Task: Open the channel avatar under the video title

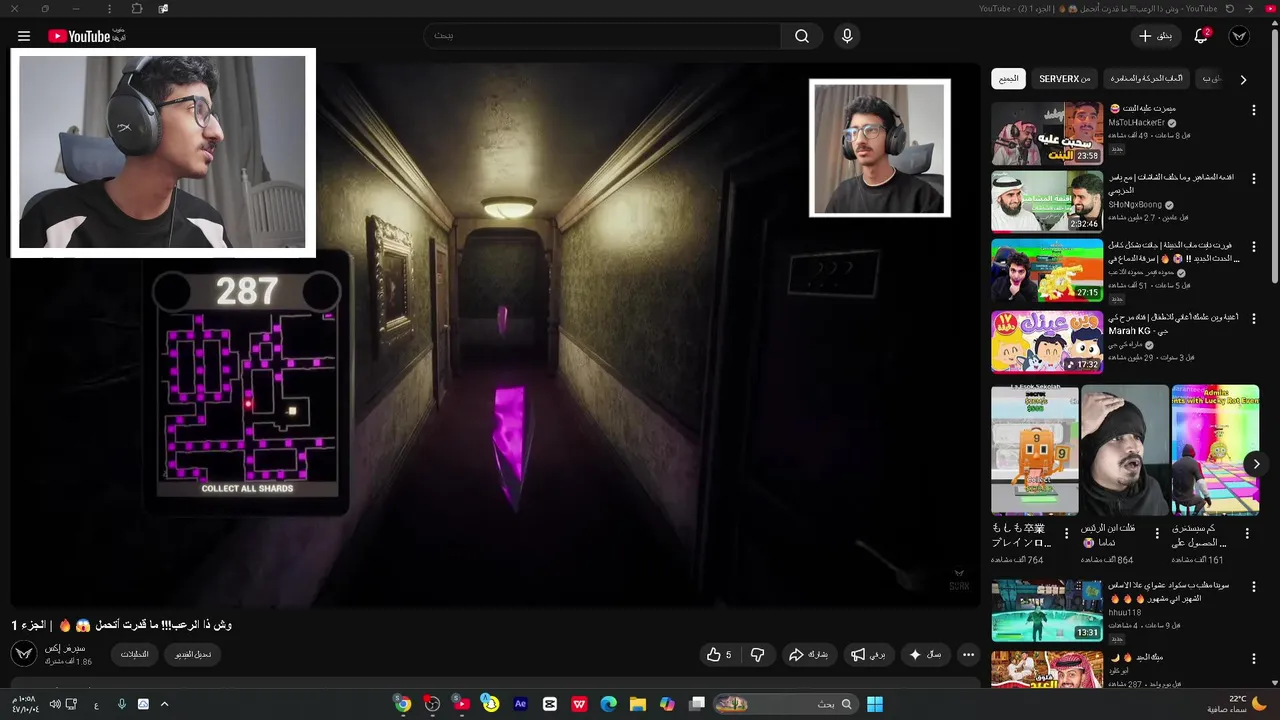Action: 23,654
